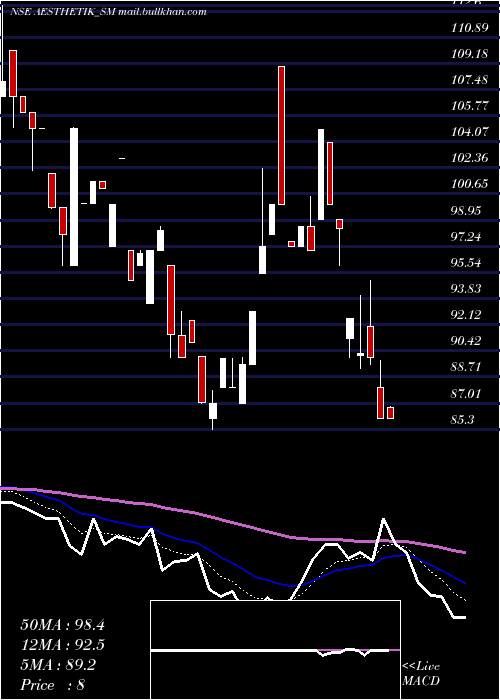Click the 50MA : 98.4 readout
The image size is (500, 700).
coord(62,625)
